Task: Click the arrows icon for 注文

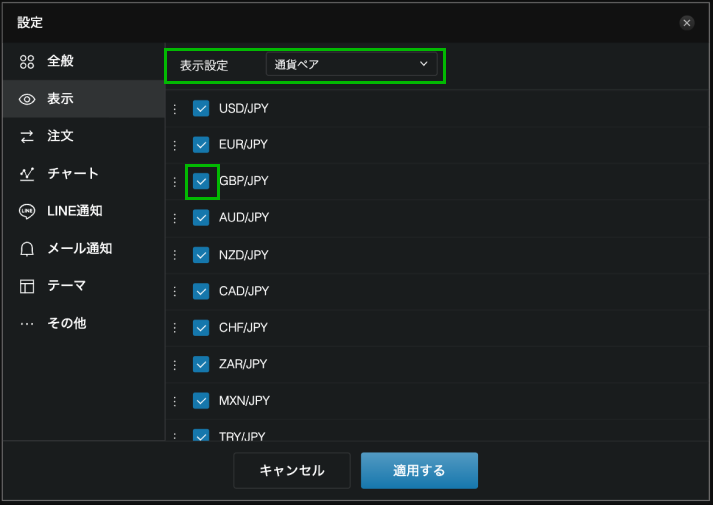Action: [27, 136]
